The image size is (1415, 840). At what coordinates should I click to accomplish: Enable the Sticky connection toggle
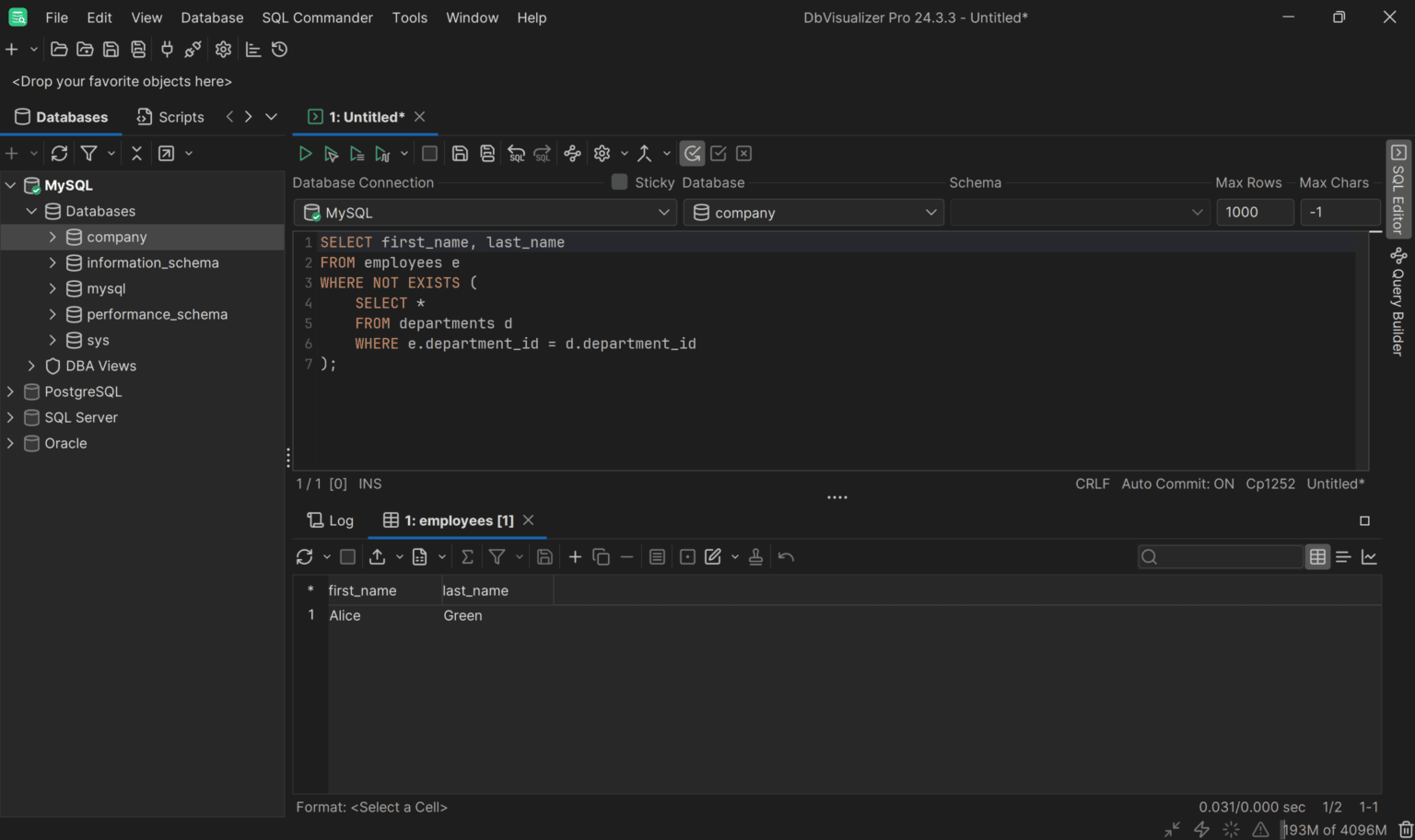coord(619,182)
